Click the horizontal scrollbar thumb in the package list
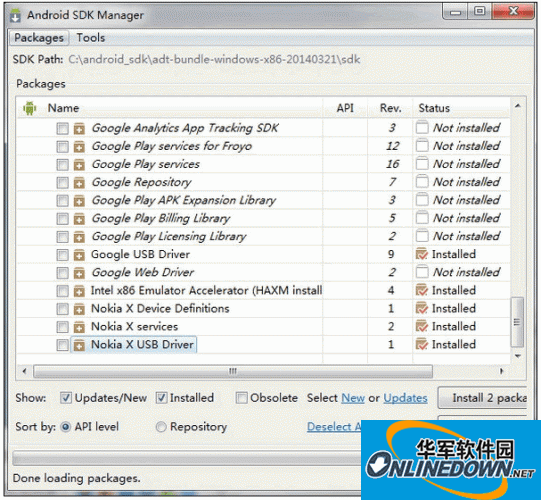 click(x=233, y=372)
